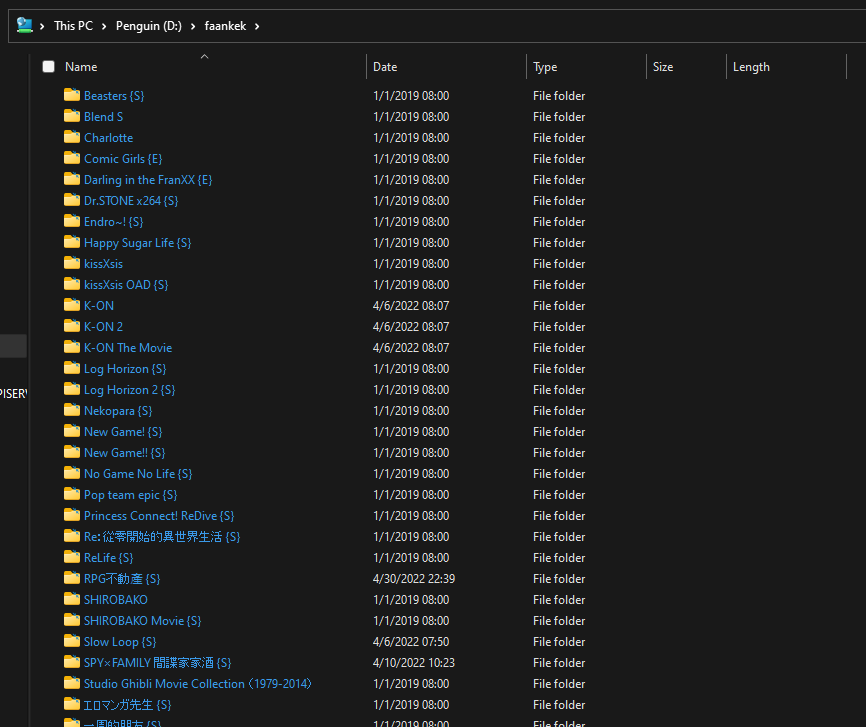The height and width of the screenshot is (727, 866).
Task: Expand the chevron after This PC
Action: point(105,26)
